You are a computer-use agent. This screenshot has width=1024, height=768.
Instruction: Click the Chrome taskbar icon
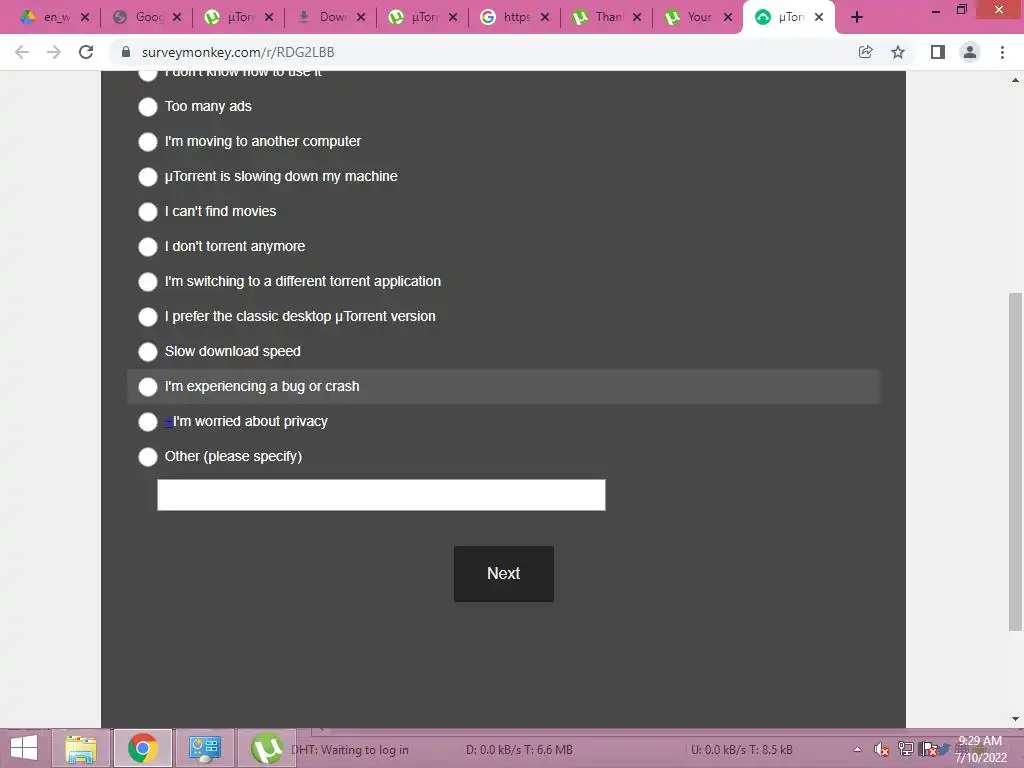click(x=143, y=748)
